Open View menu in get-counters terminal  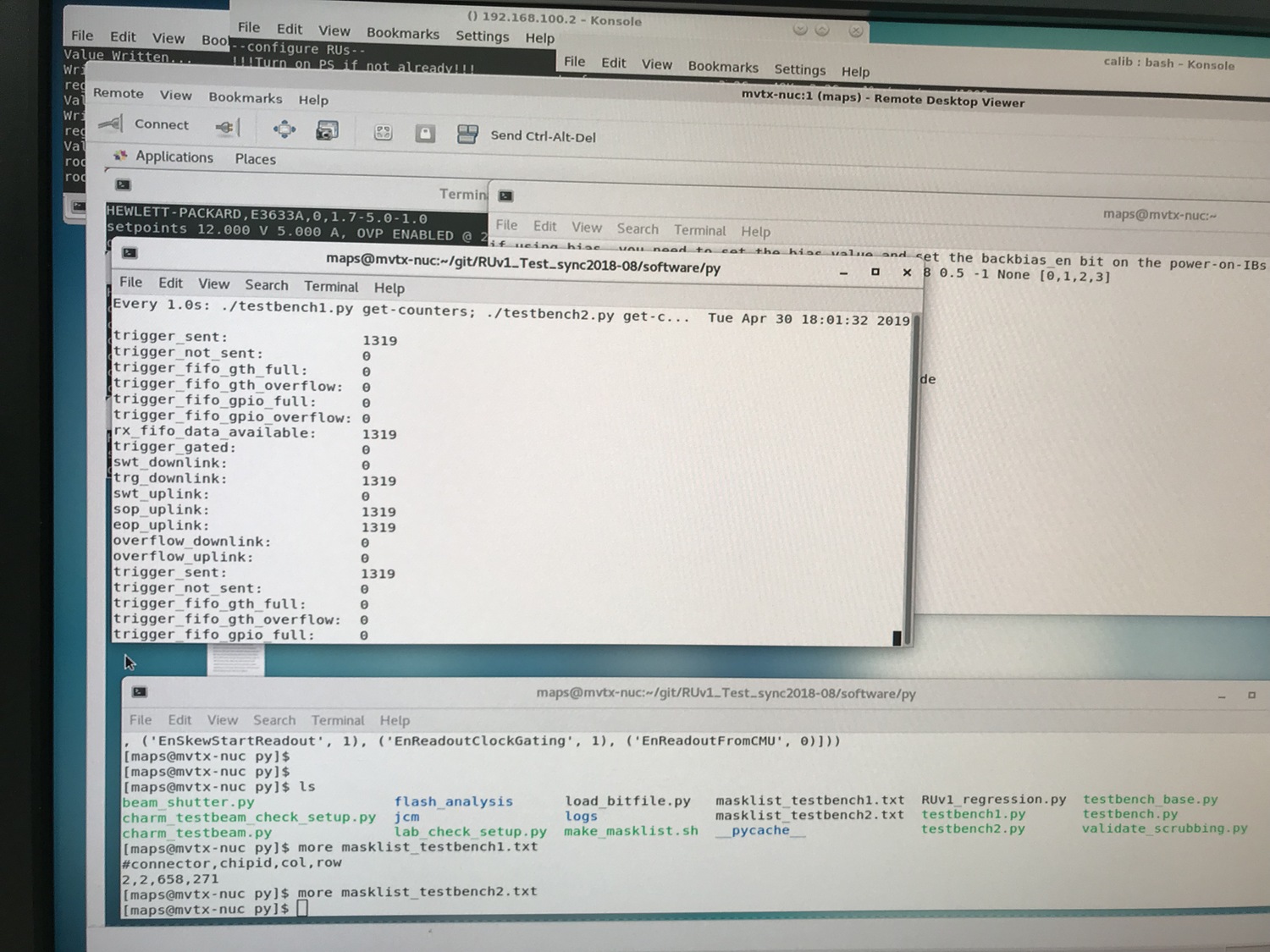pyautogui.click(x=213, y=283)
